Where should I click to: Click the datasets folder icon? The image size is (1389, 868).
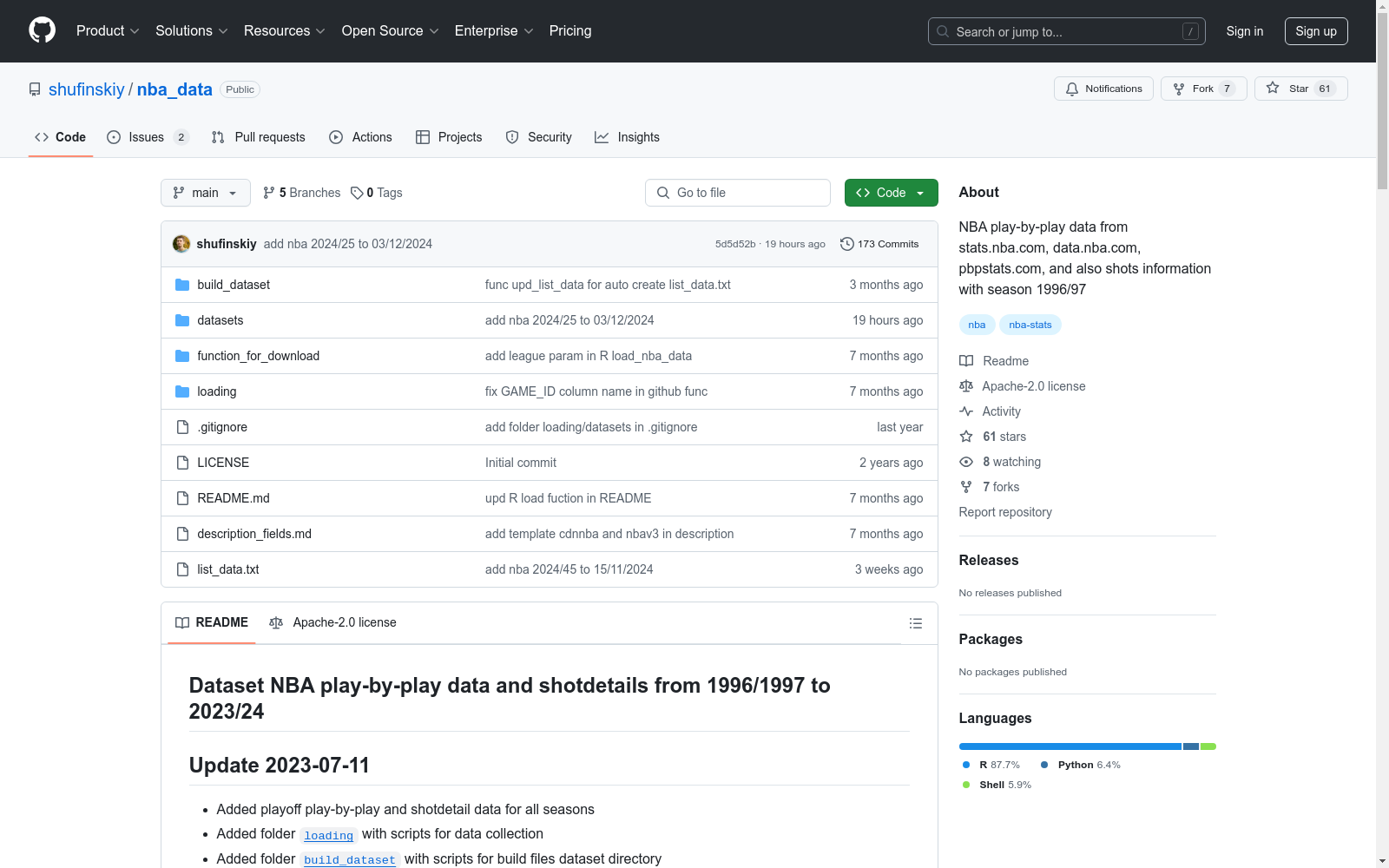coord(182,320)
